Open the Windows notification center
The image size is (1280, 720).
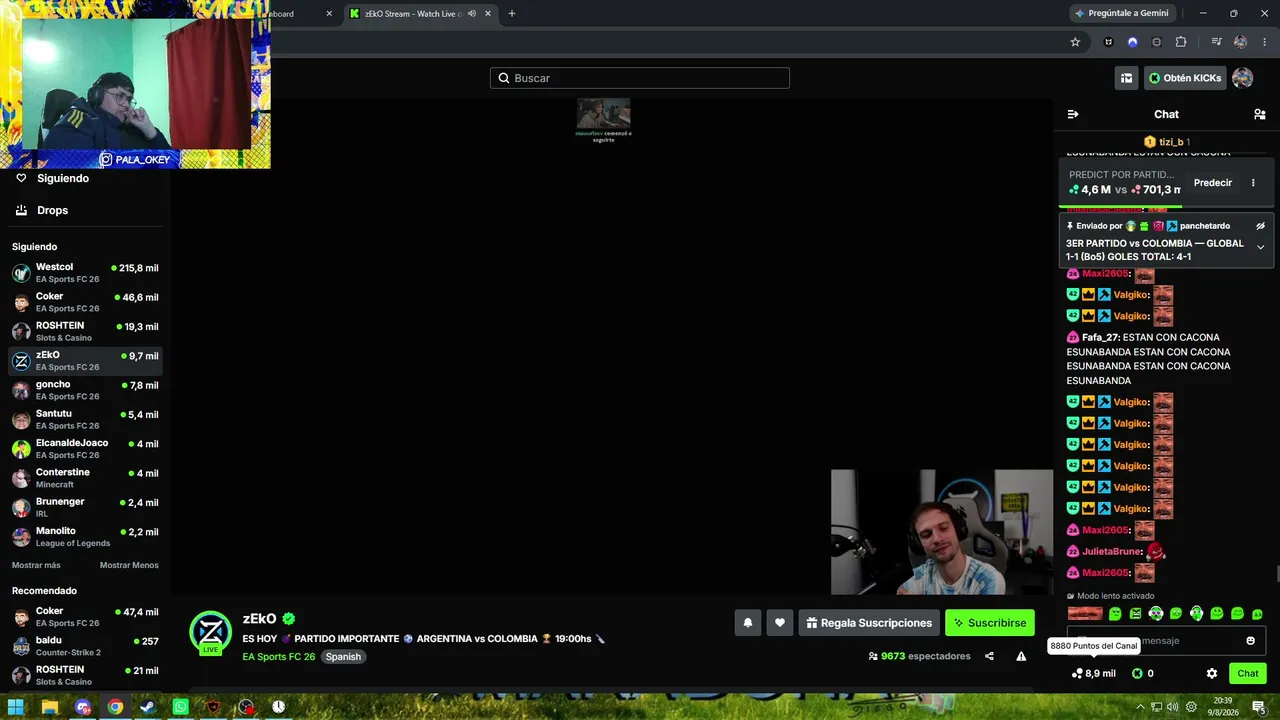click(1259, 707)
